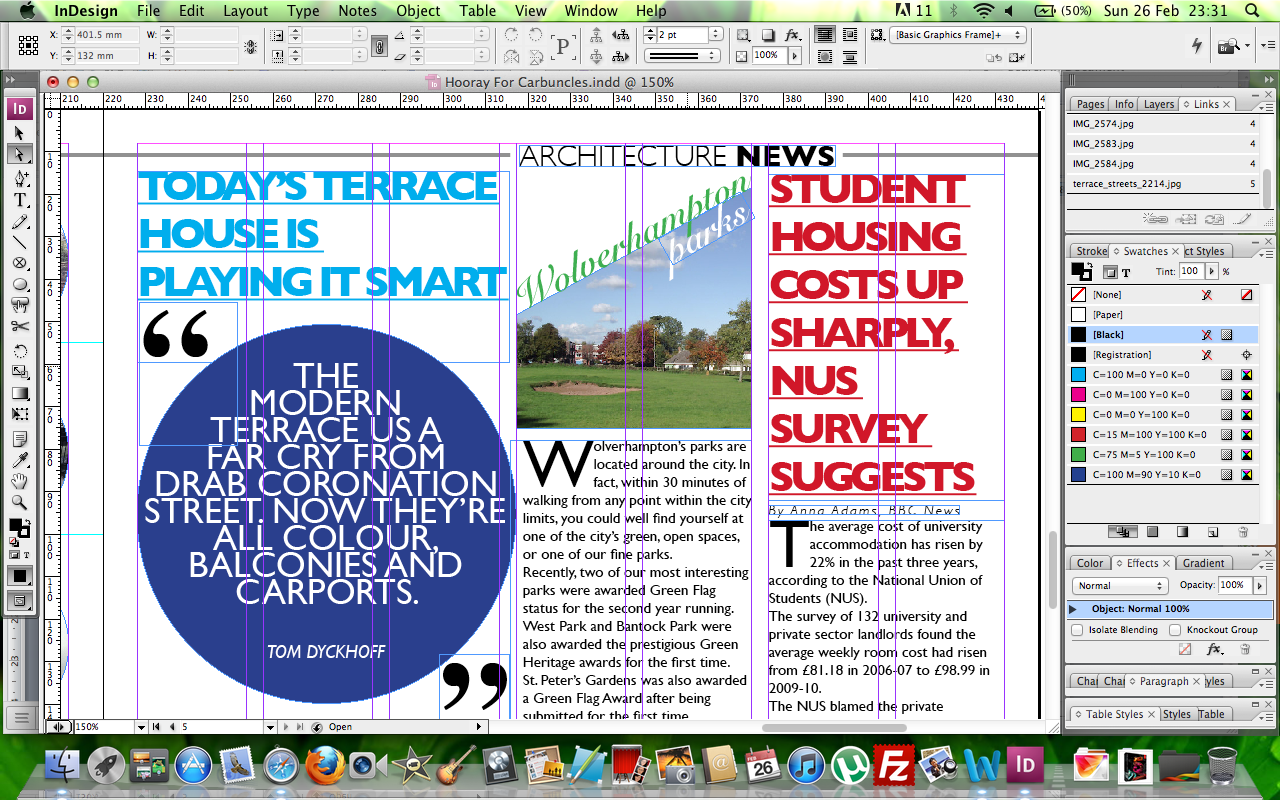The width and height of the screenshot is (1280, 800).
Task: Select terrace_streets_2214.jpg link
Action: tap(1164, 184)
